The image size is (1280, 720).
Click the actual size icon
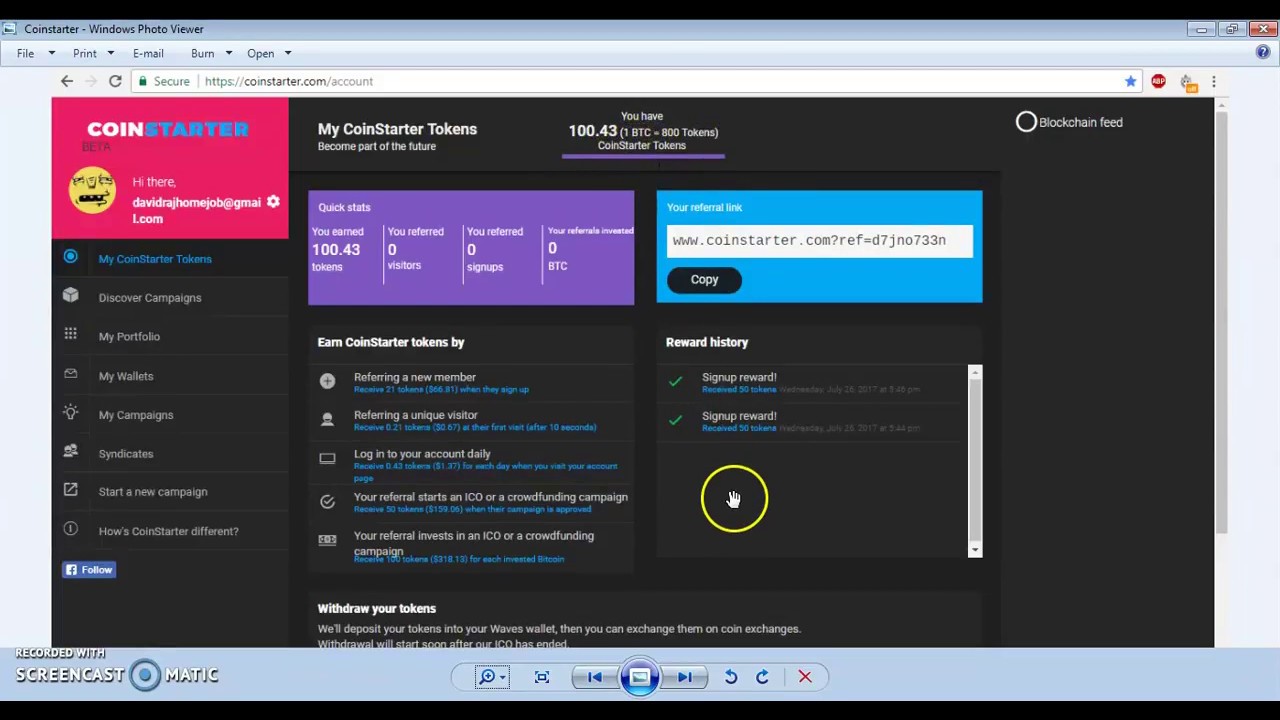[542, 677]
